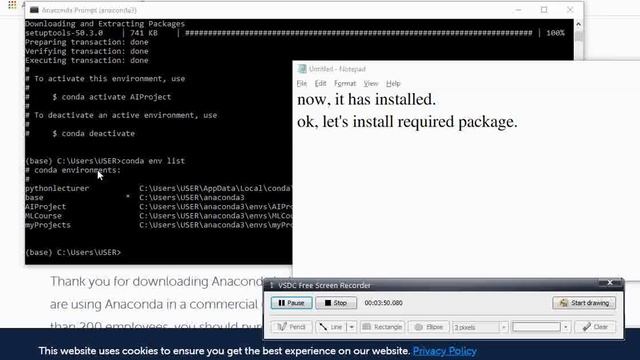Click the "ok, let's install required package." line

407,122
